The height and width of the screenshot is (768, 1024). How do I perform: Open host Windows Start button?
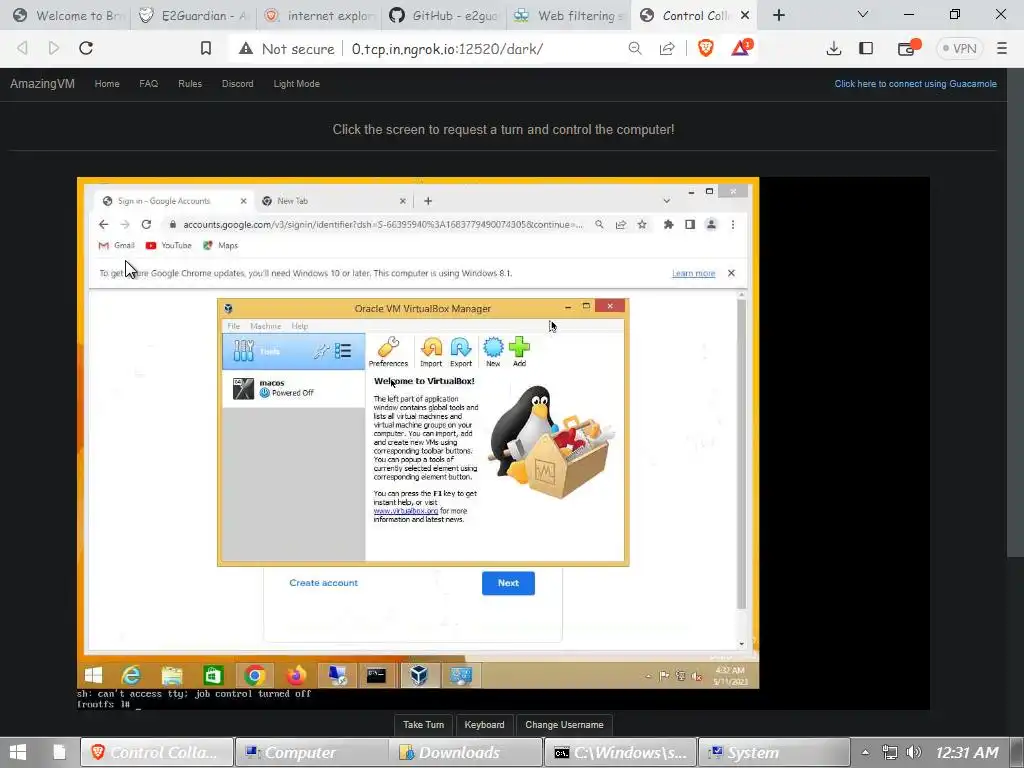tap(18, 752)
